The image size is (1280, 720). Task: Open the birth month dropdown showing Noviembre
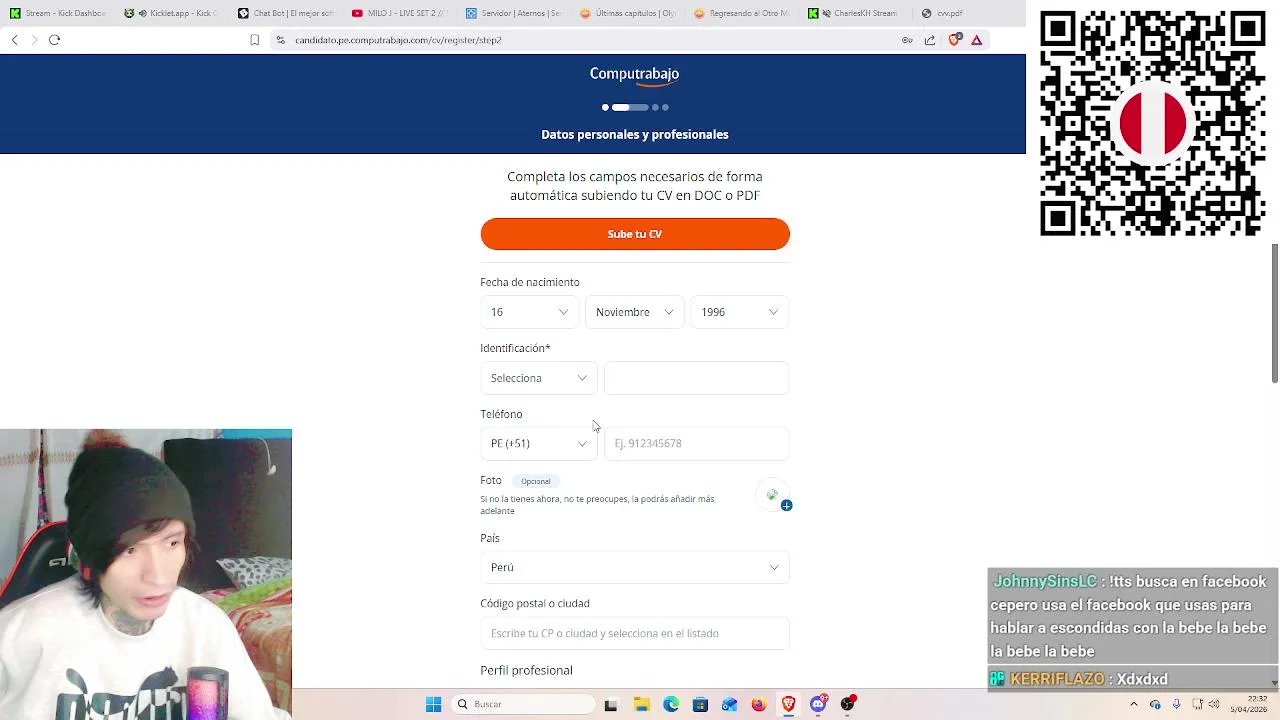coord(634,312)
